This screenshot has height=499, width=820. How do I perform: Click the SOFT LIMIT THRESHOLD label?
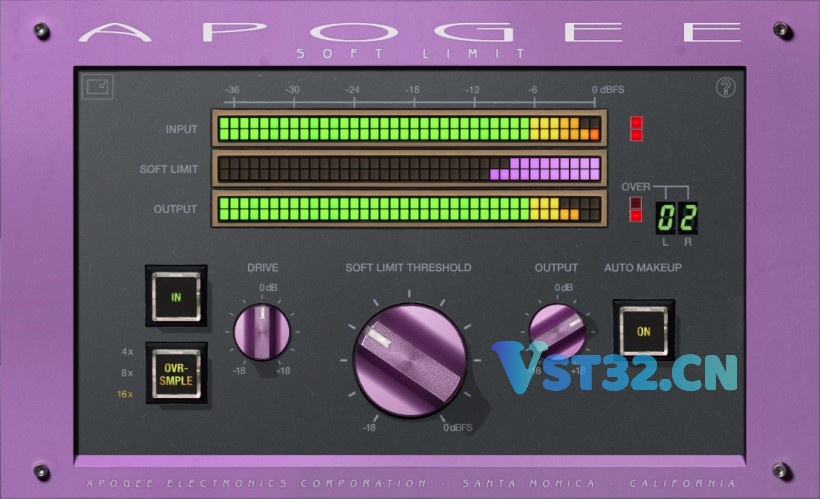[408, 268]
